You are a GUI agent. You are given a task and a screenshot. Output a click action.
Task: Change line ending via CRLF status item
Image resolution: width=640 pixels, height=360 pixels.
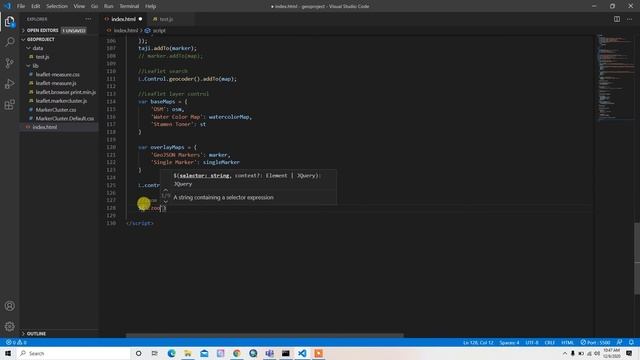[x=549, y=342]
